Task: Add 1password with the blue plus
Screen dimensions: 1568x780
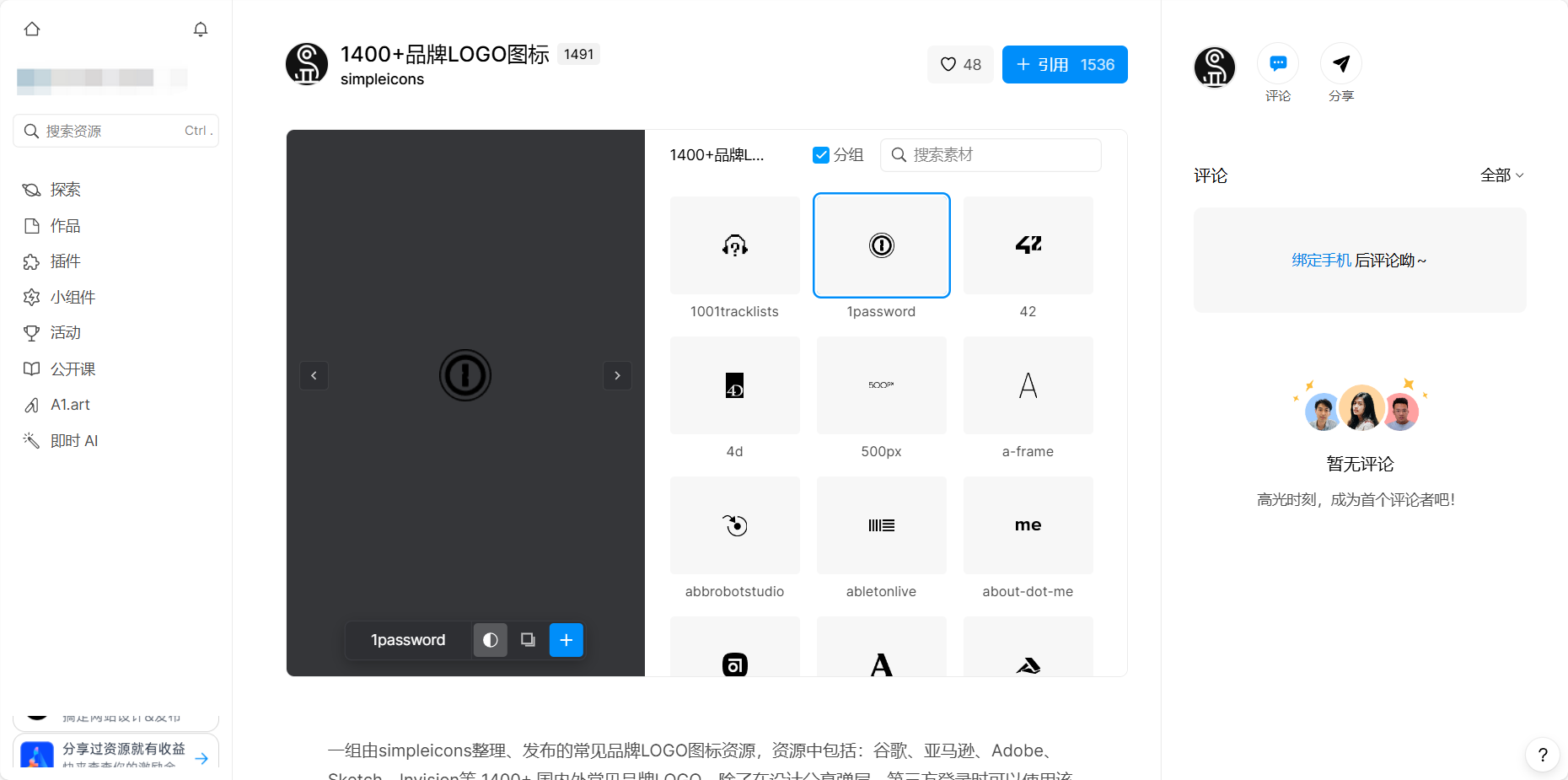Action: tap(567, 640)
